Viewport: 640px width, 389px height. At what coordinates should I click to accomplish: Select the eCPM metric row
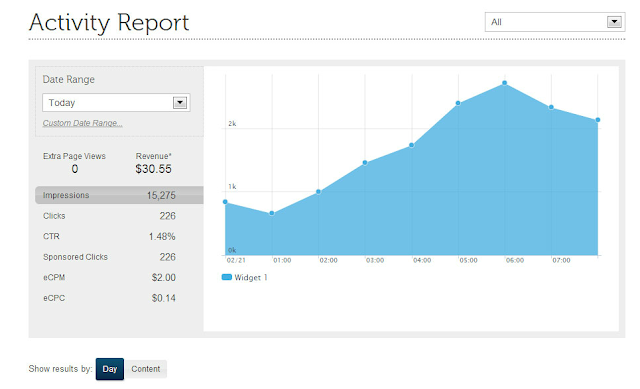pyautogui.click(x=109, y=278)
